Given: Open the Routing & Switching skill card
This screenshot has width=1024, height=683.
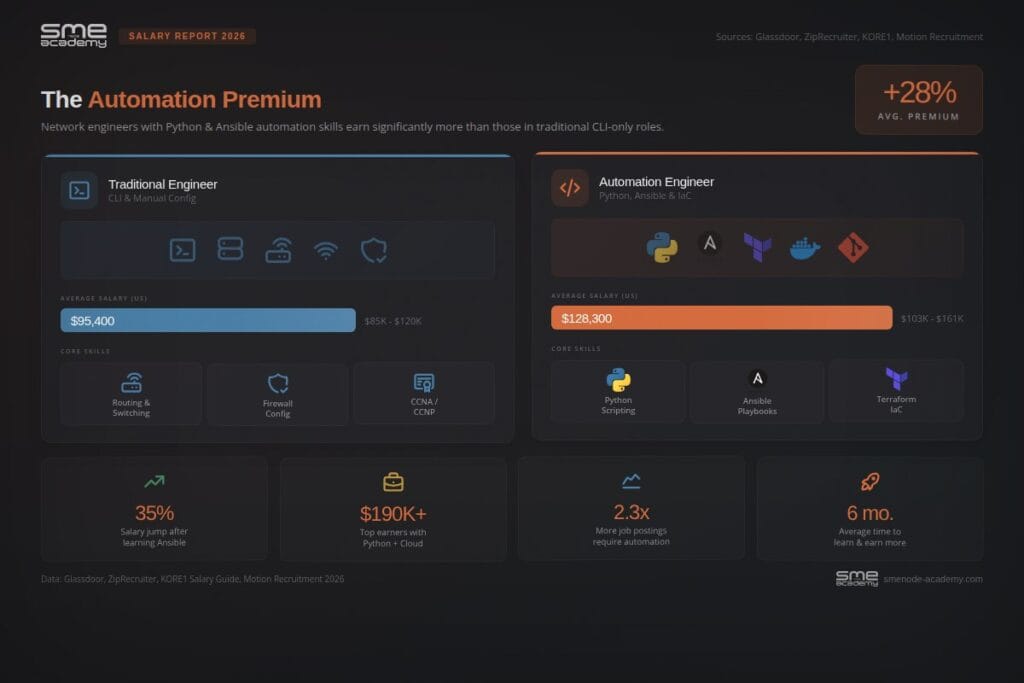Looking at the screenshot, I should pyautogui.click(x=131, y=394).
